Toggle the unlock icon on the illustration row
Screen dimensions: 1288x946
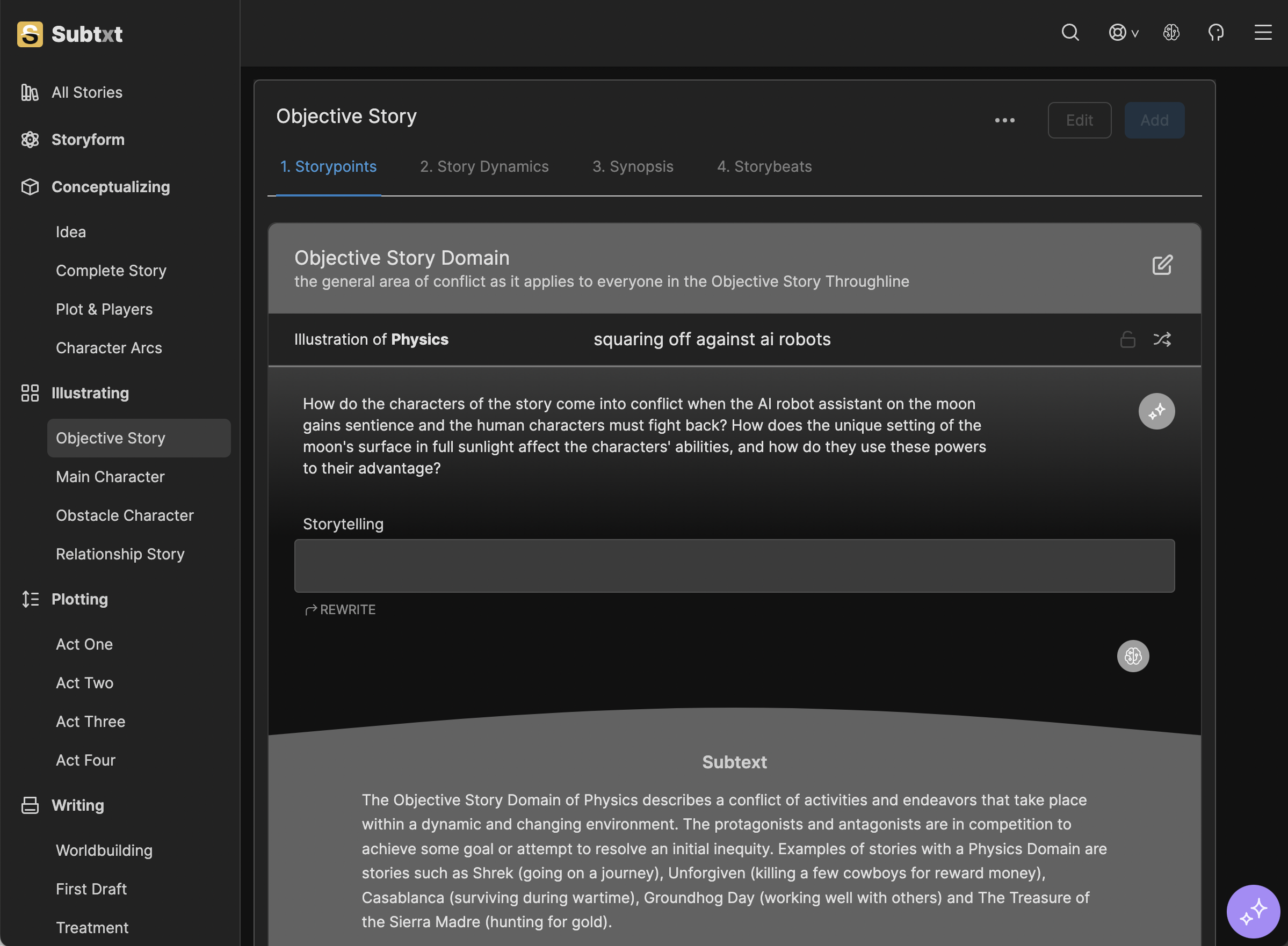pyautogui.click(x=1127, y=339)
